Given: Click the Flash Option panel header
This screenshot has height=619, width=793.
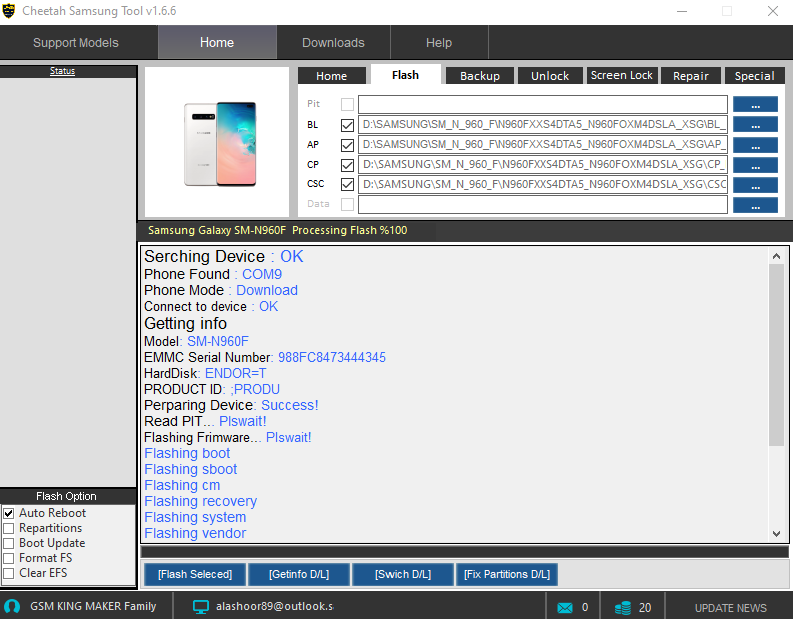Looking at the screenshot, I should point(68,496).
